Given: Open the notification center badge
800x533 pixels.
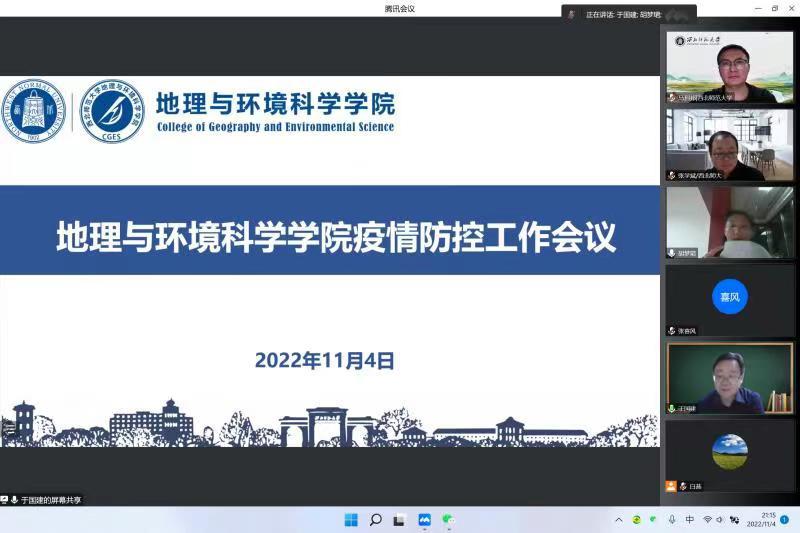Looking at the screenshot, I should 785,520.
